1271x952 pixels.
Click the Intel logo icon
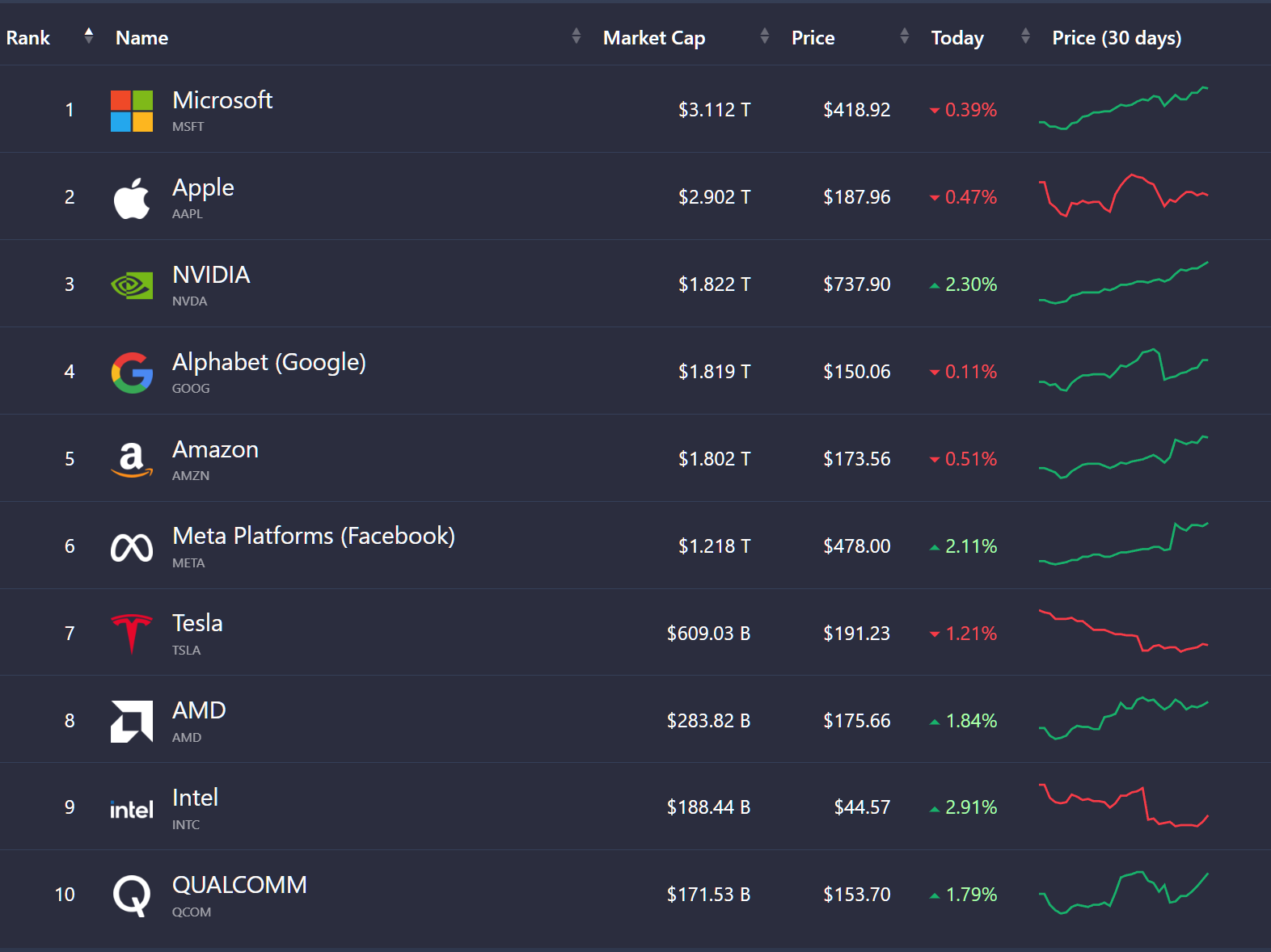pyautogui.click(x=132, y=809)
